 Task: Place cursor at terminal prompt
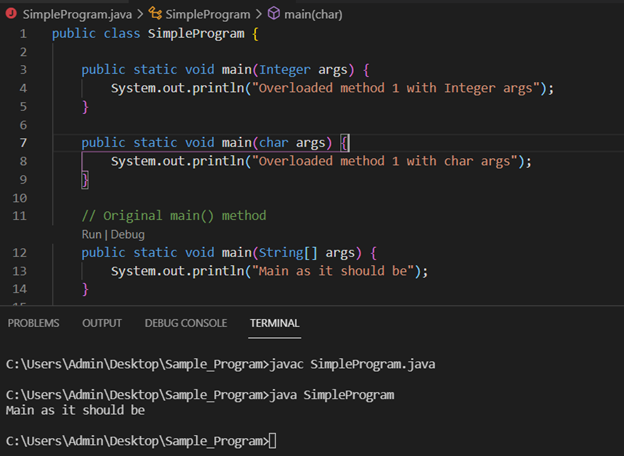coord(273,441)
